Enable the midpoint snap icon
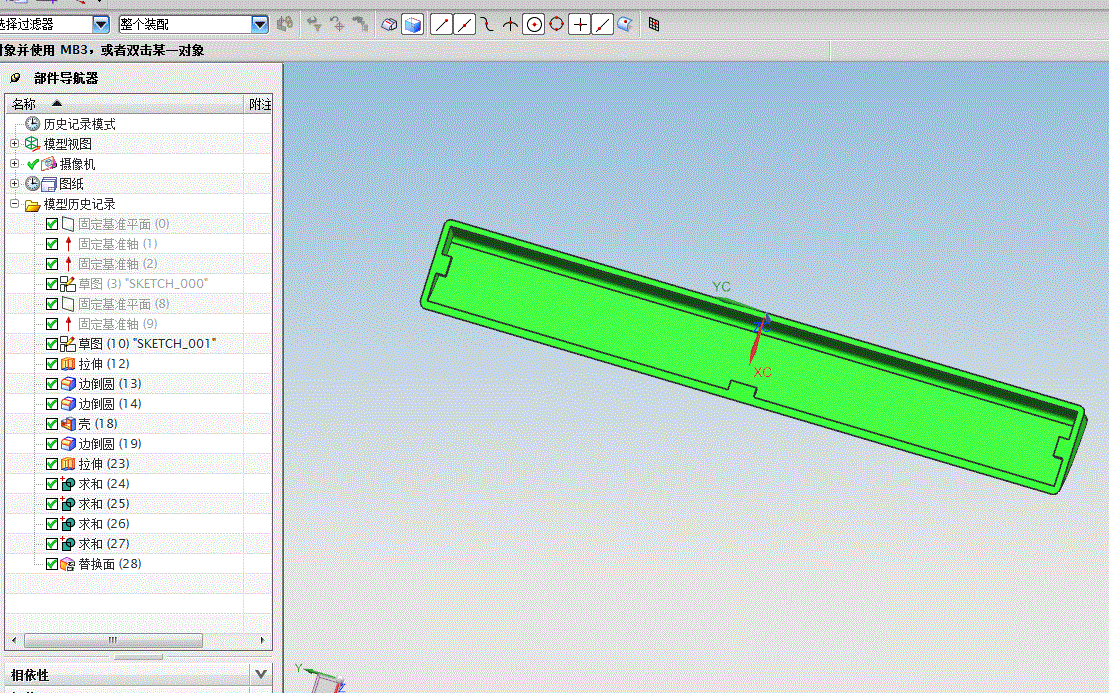Image resolution: width=1109 pixels, height=693 pixels. 464,25
